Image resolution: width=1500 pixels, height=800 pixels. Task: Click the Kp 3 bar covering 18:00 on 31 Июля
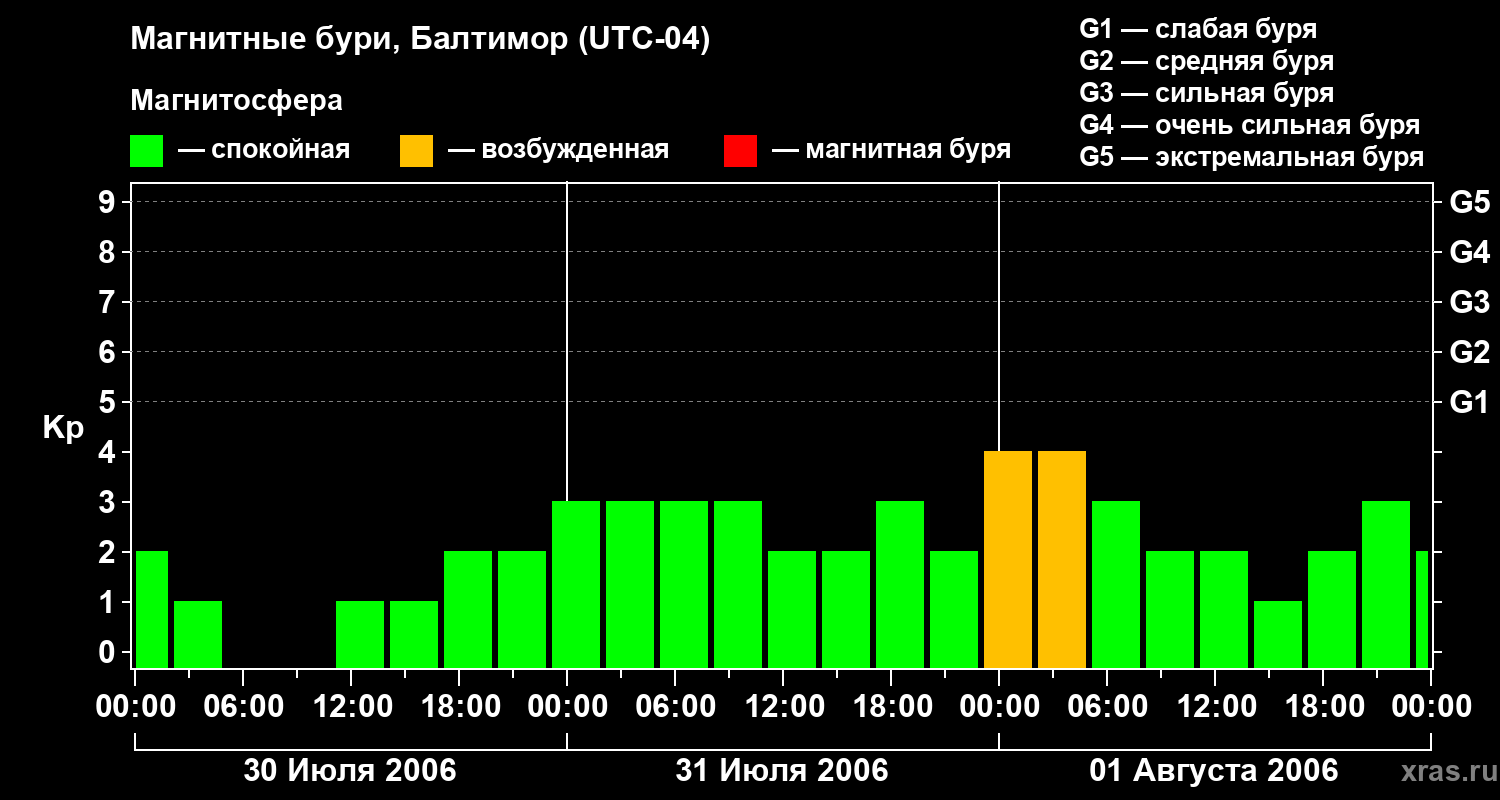coord(900,585)
